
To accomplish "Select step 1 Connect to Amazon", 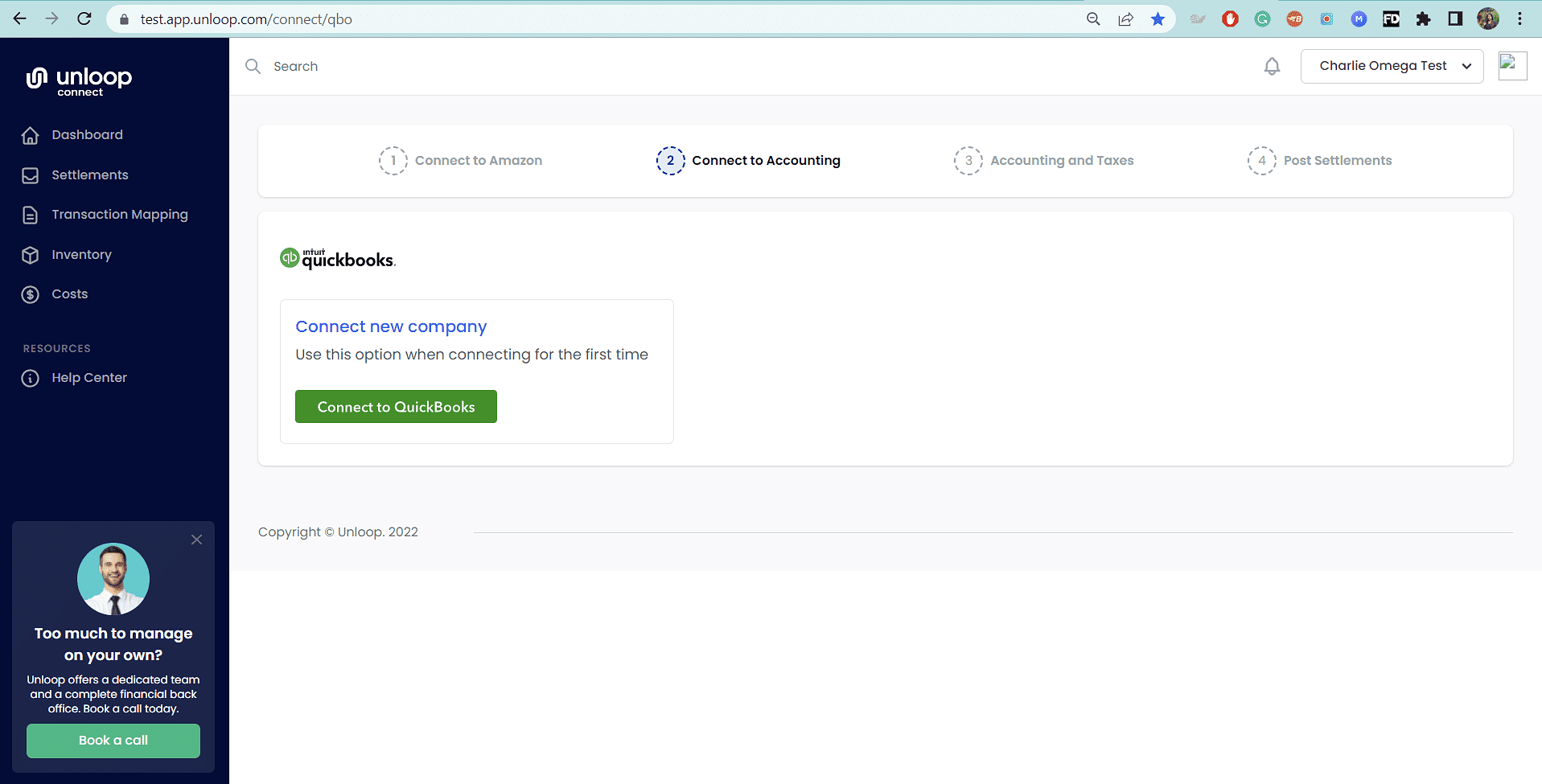I will click(x=460, y=161).
